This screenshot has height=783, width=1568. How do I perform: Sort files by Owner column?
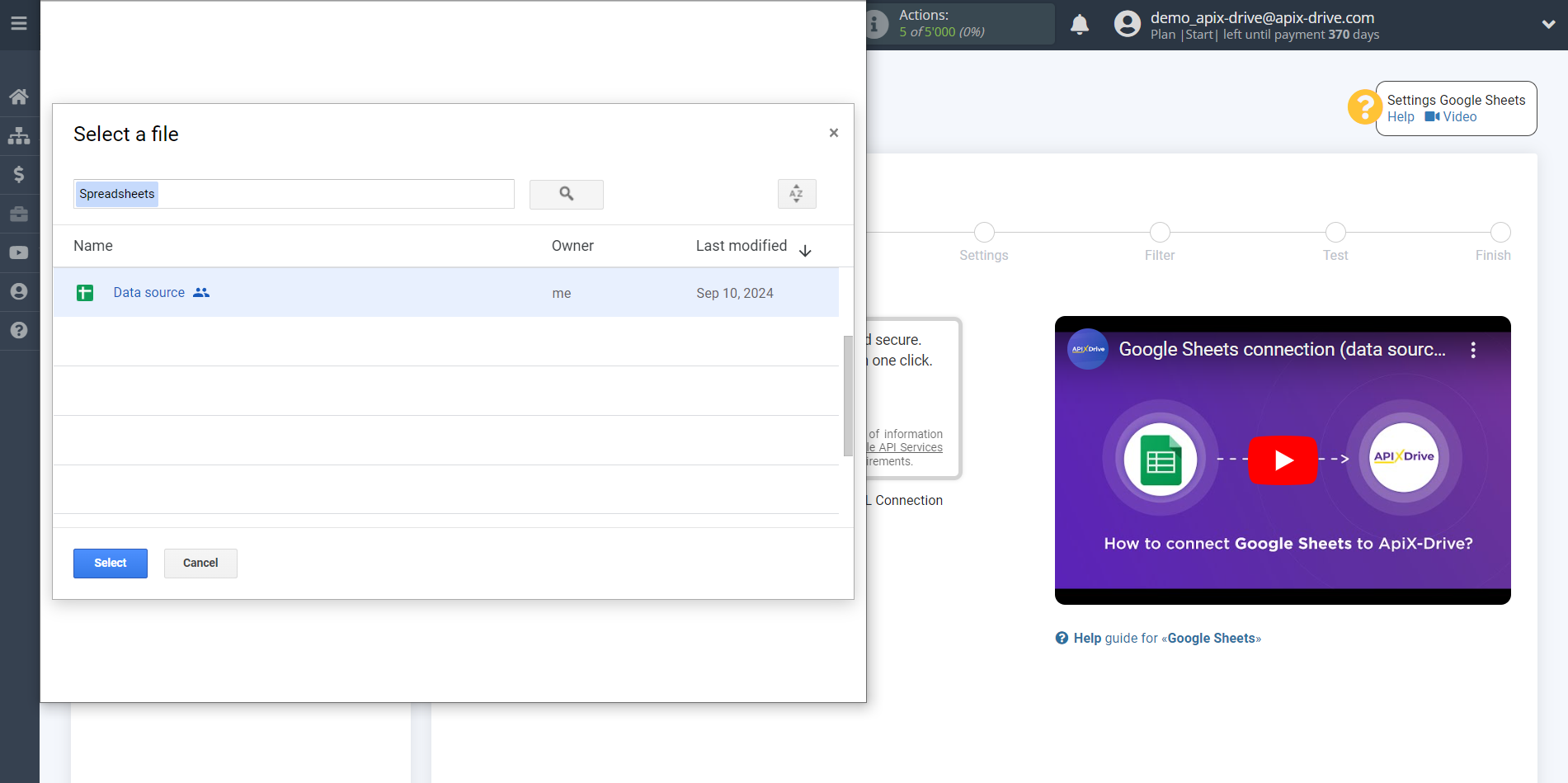tap(572, 246)
